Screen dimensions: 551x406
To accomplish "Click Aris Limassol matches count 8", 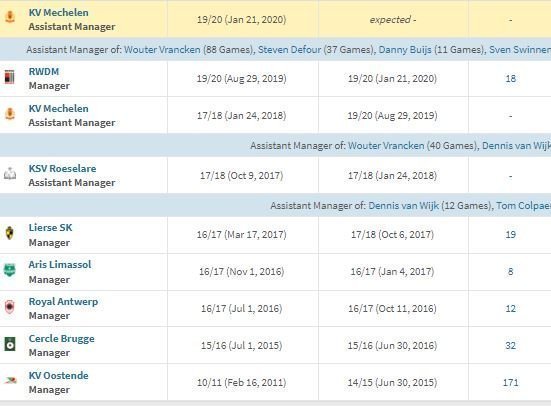I will coord(511,272).
